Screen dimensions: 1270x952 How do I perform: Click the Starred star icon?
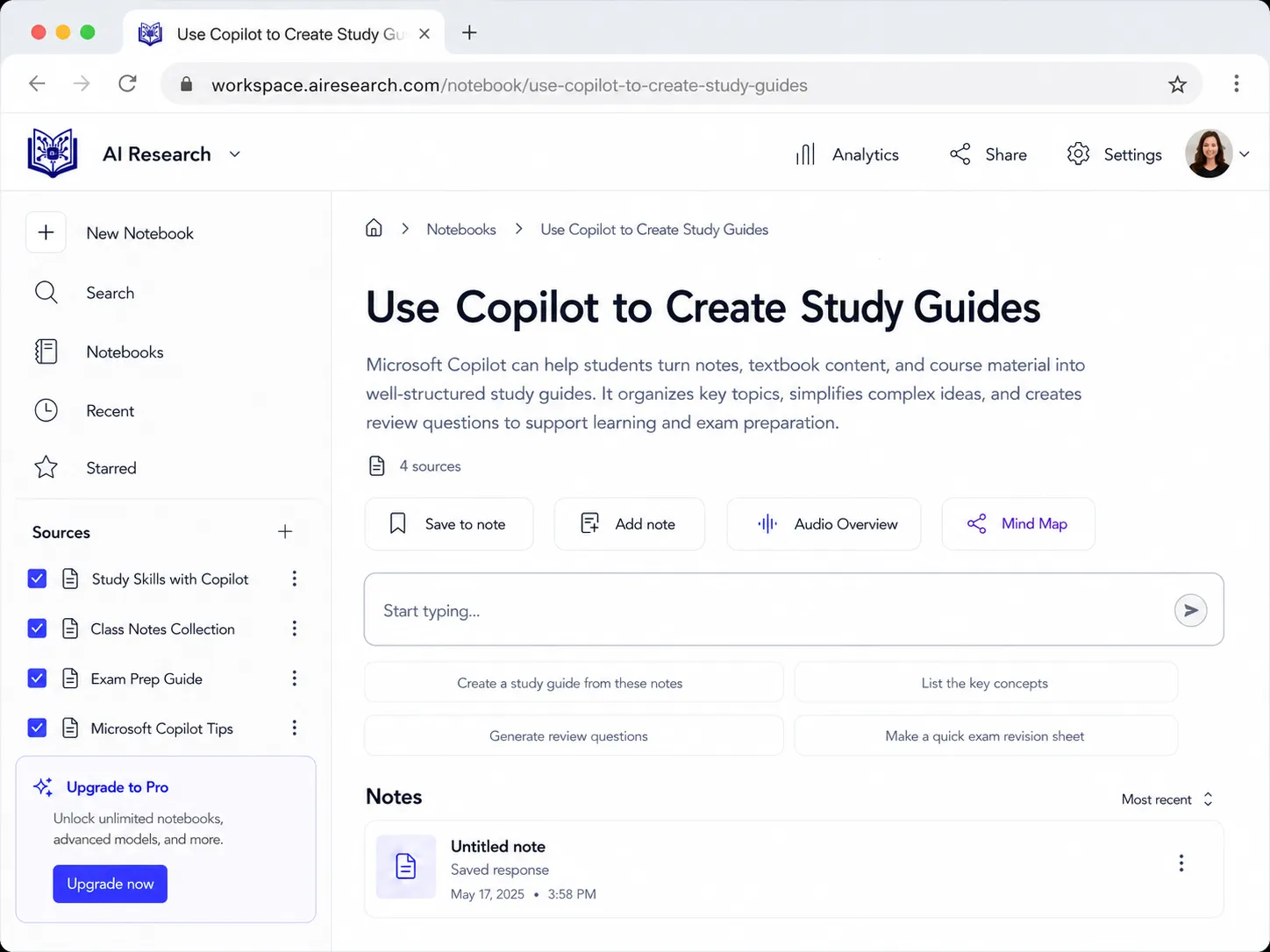click(x=46, y=467)
